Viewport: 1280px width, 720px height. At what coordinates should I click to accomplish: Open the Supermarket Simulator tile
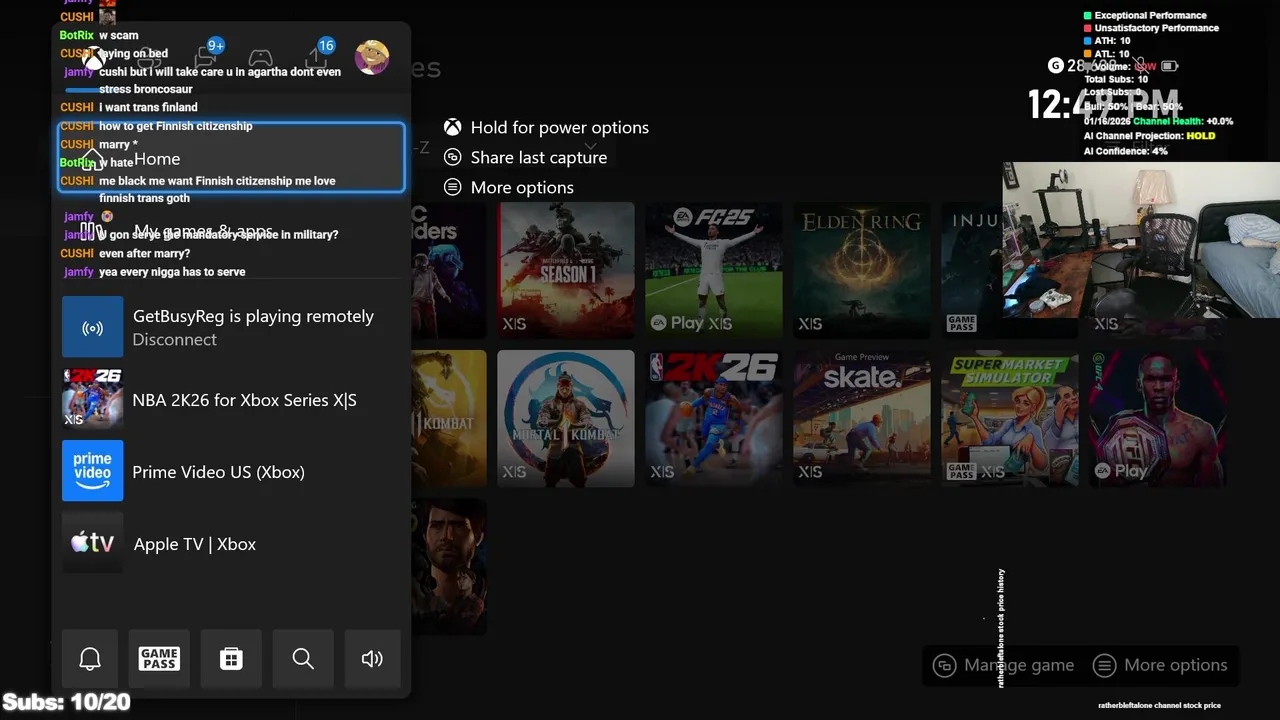1010,418
